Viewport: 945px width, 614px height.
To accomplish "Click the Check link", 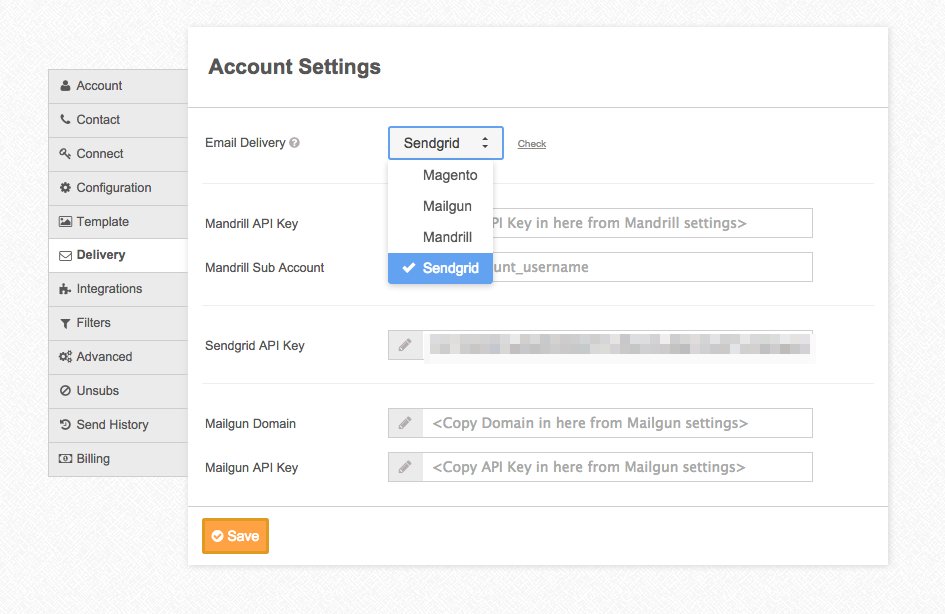I will point(531,144).
